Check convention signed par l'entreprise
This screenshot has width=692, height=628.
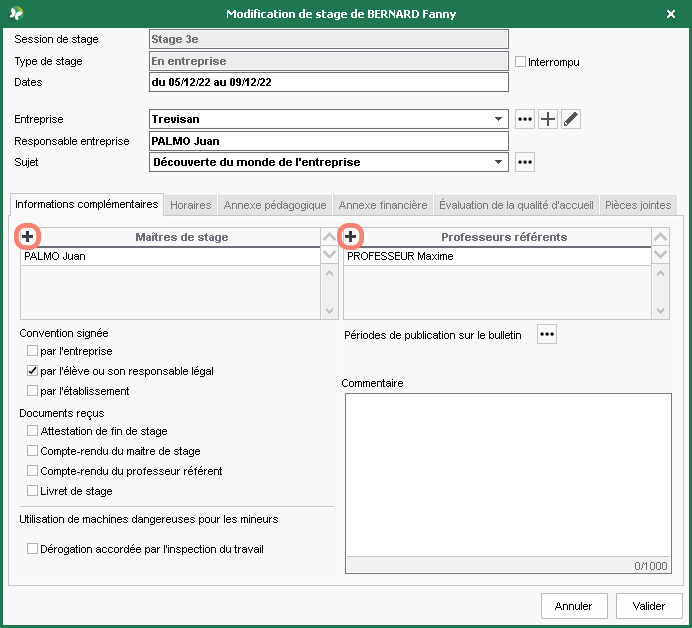[32, 351]
